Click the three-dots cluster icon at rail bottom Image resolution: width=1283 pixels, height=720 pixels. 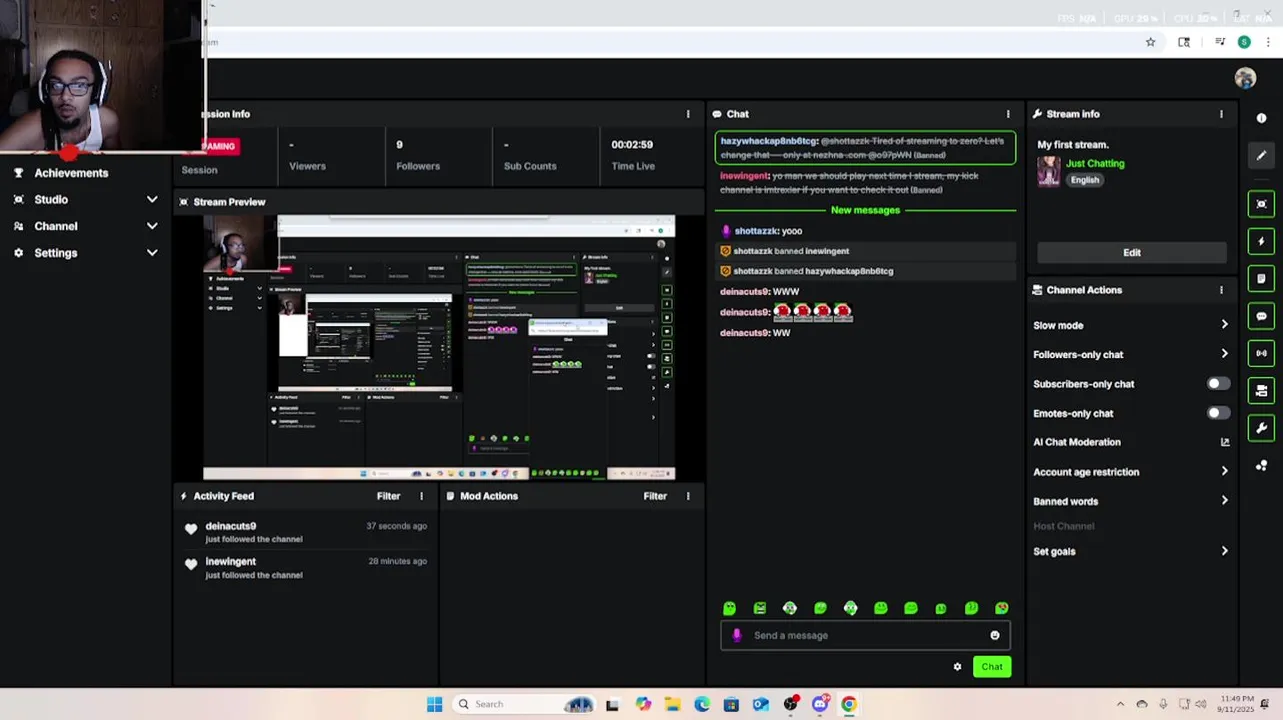point(1261,466)
